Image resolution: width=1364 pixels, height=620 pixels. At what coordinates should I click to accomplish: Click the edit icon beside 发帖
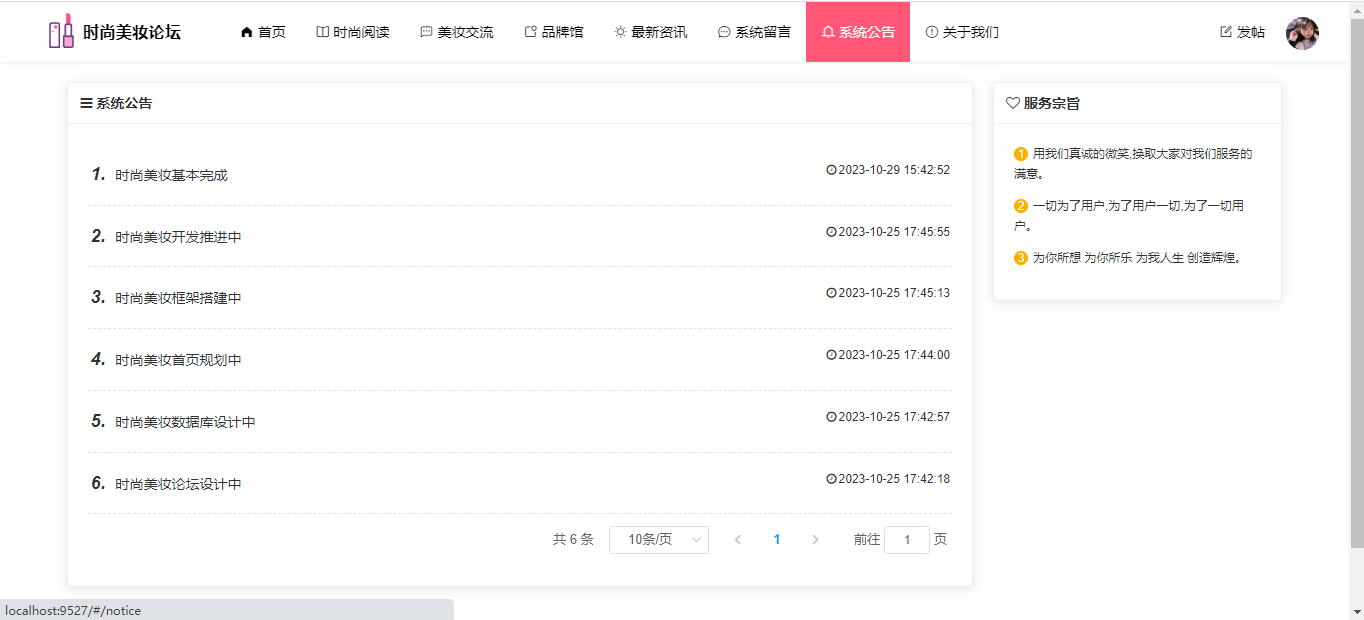coord(1226,32)
